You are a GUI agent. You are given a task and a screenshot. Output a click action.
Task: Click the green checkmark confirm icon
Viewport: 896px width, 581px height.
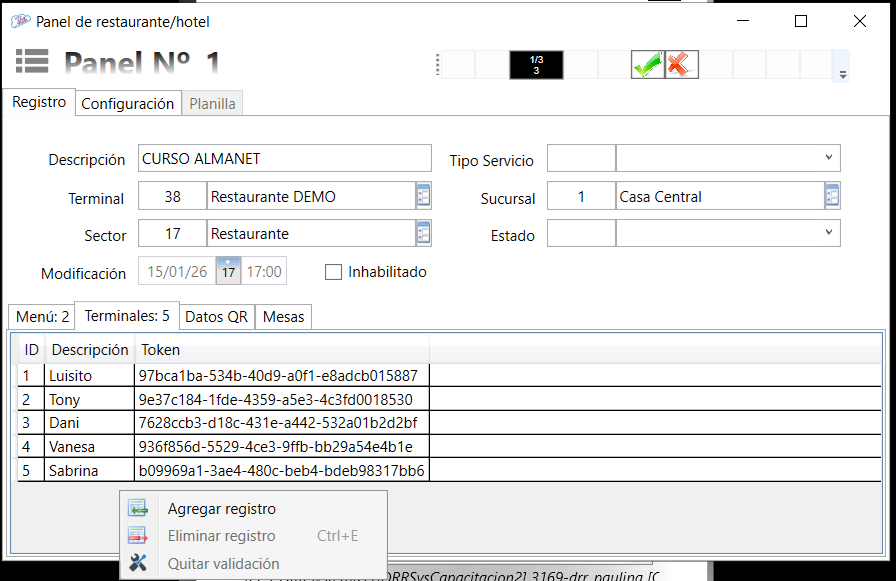647,65
